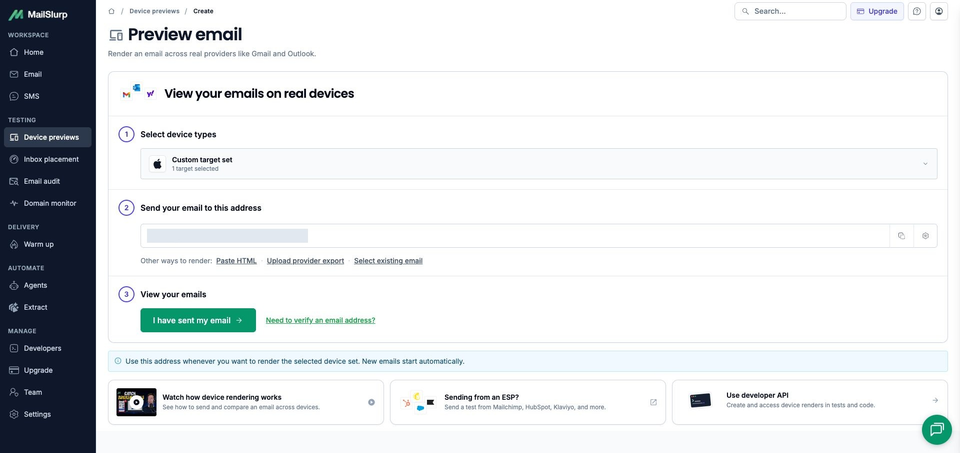This screenshot has width=960, height=453.
Task: Open the user account profile icon
Action: (x=939, y=11)
